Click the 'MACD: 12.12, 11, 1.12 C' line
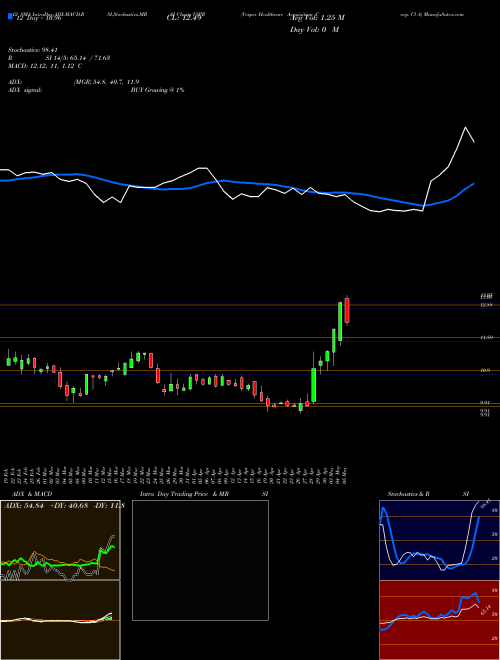 (x=45, y=66)
